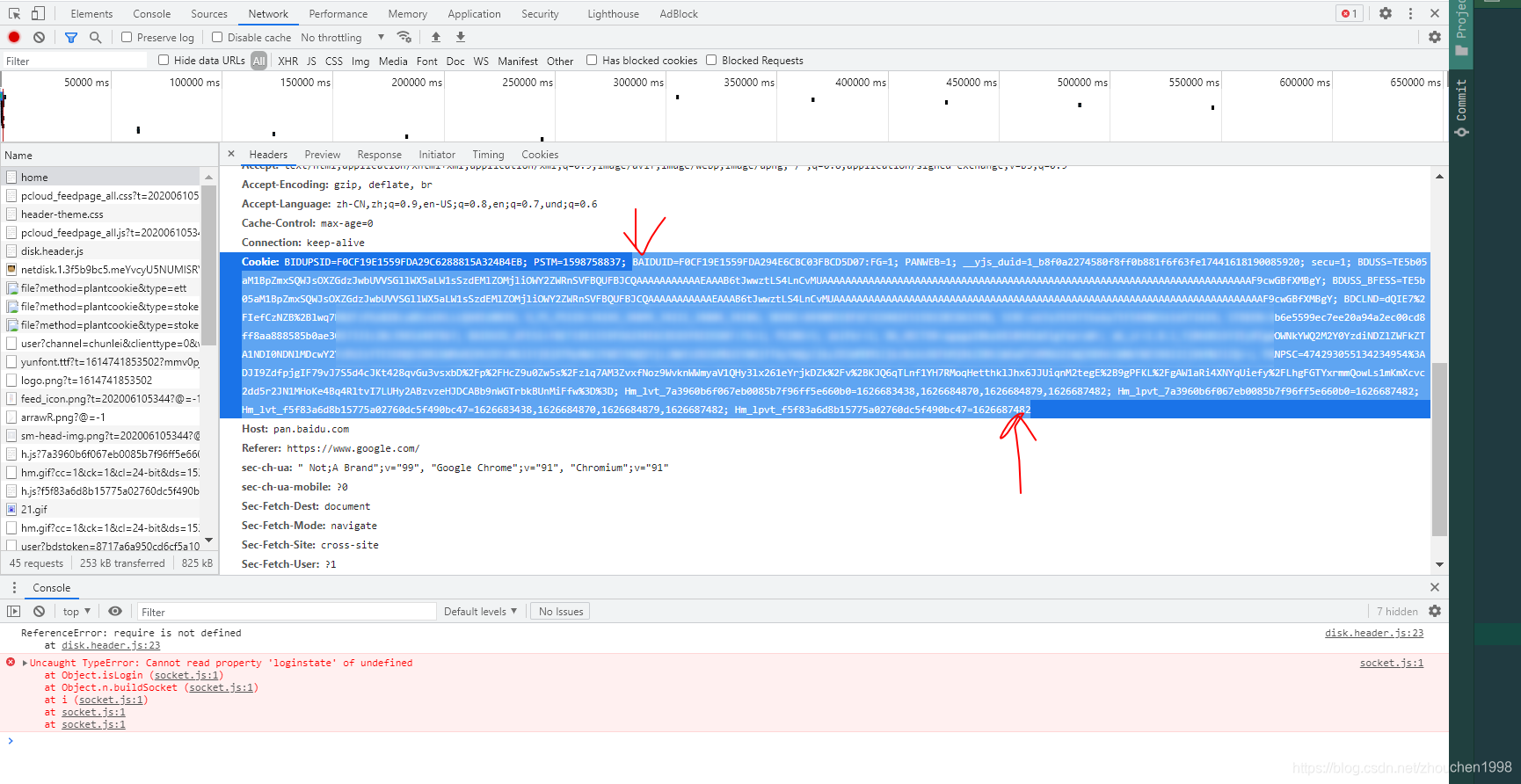Check Has blocked cookies filter
Image resolution: width=1521 pixels, height=784 pixels.
pos(592,60)
